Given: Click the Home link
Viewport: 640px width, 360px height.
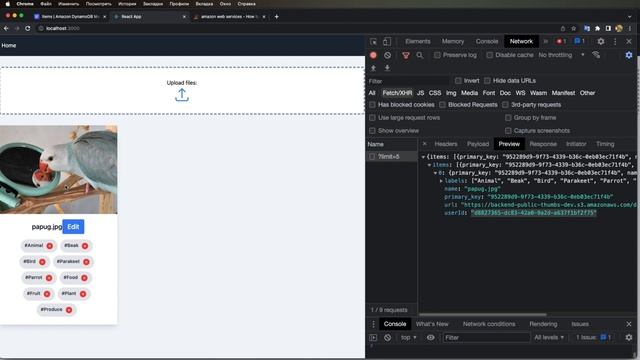Looking at the screenshot, I should click(9, 46).
